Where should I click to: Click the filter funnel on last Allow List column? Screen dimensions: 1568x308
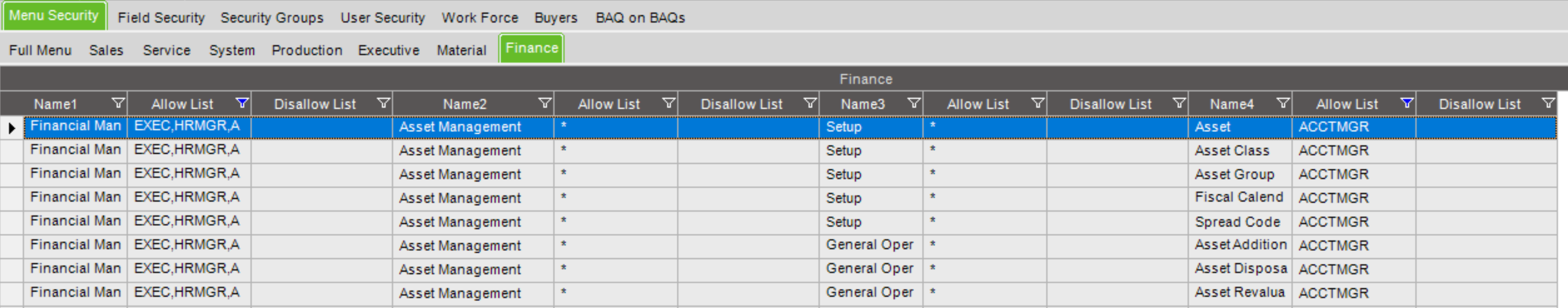click(x=1408, y=104)
